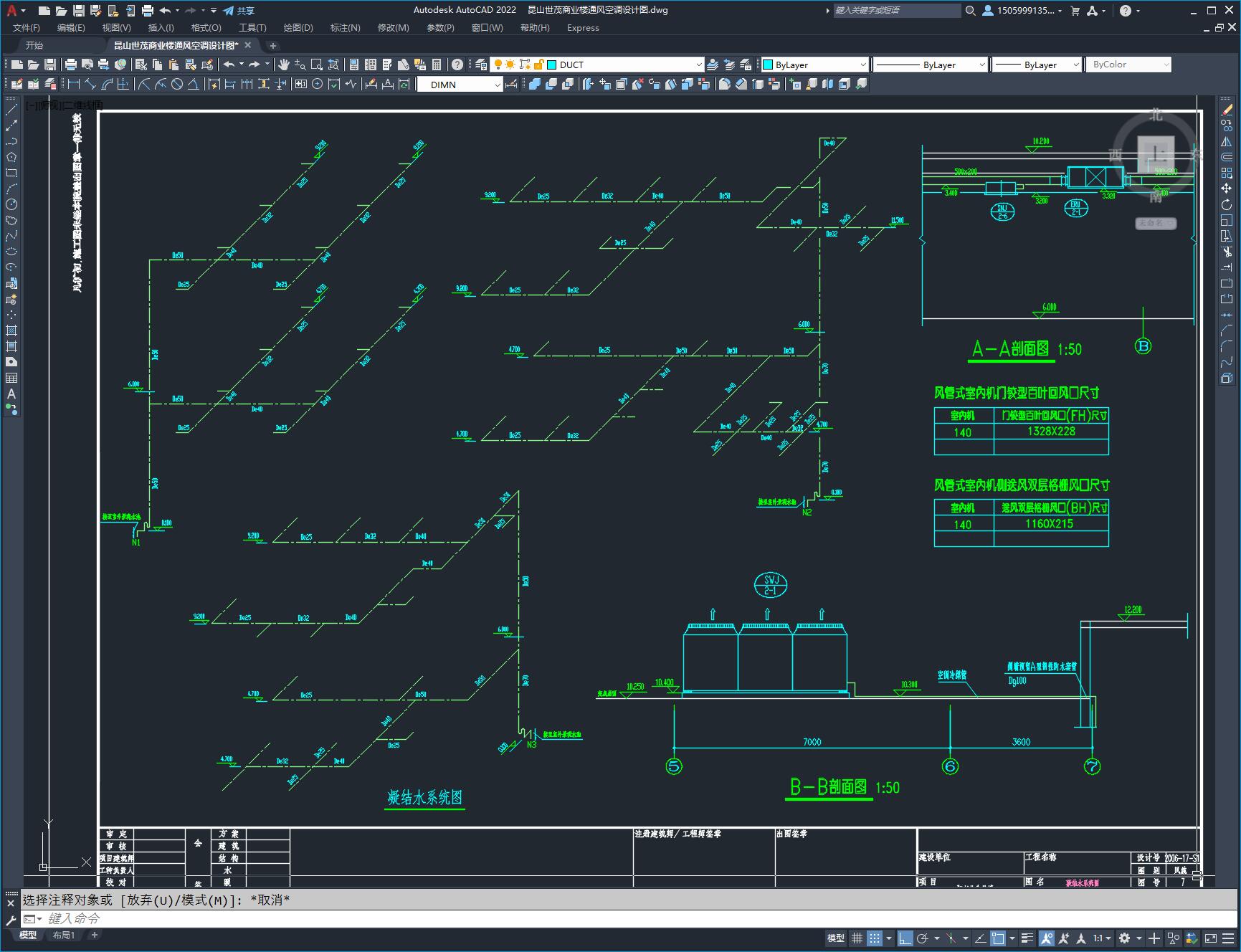Open the Help question mark in standard toolbar
Screen dimensions: 1241x952
click(457, 65)
